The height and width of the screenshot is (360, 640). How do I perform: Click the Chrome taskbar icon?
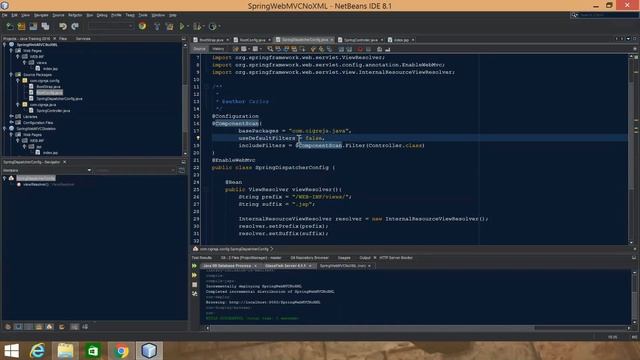[x=121, y=351]
